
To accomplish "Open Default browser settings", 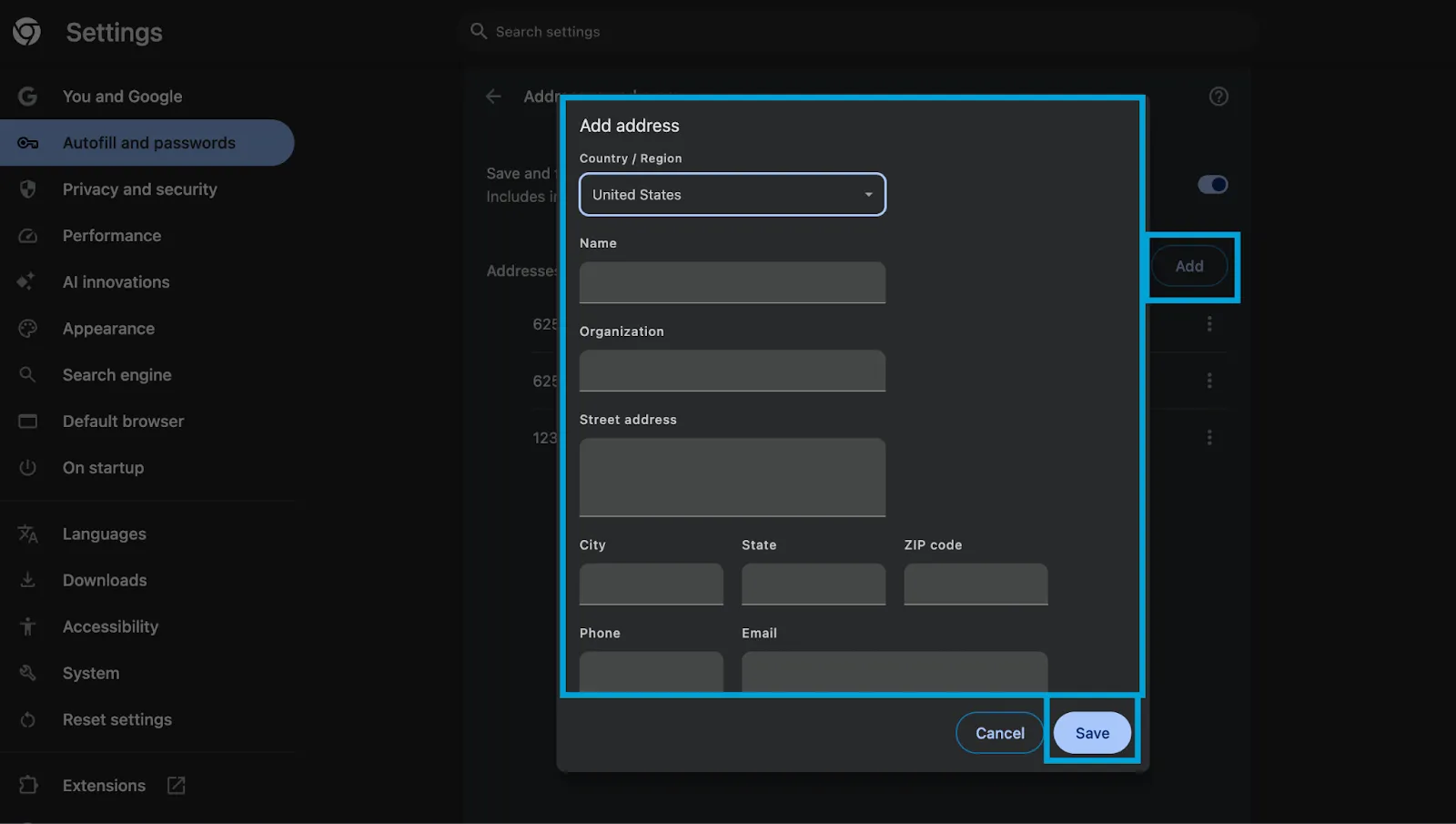I will (123, 422).
